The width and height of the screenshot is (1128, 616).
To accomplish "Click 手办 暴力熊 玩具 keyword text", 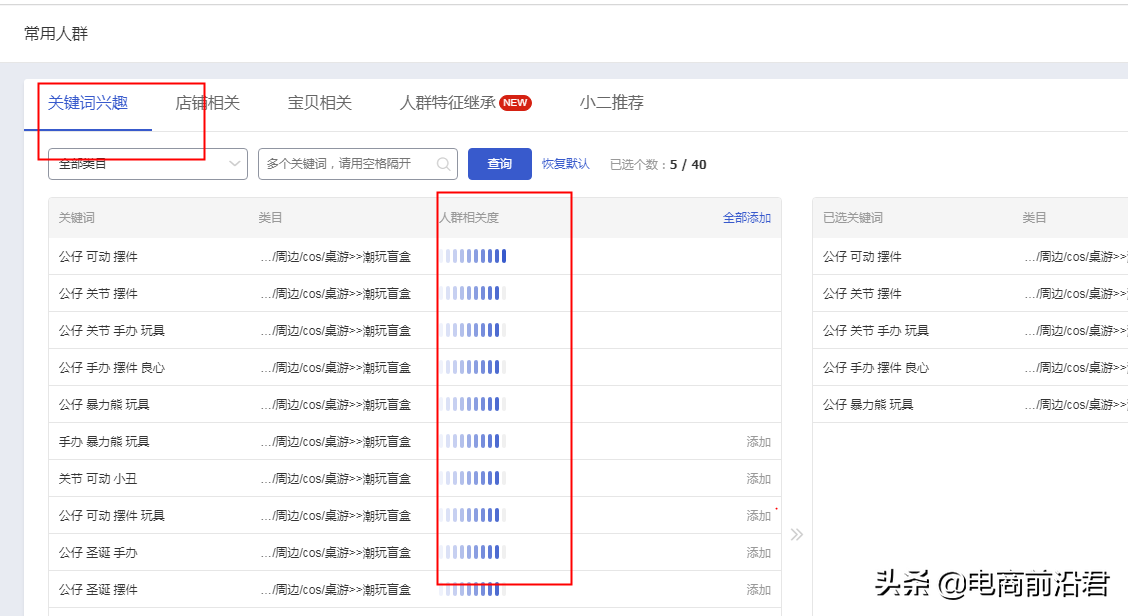I will point(104,442).
